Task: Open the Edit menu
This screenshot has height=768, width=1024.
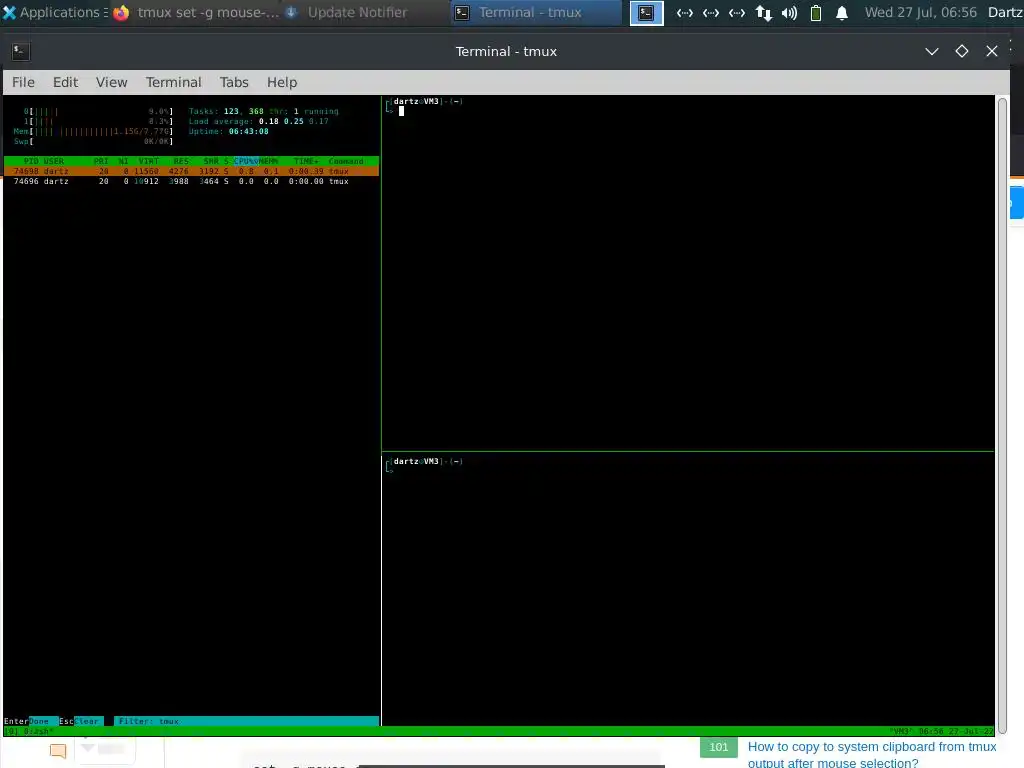Action: tap(65, 82)
